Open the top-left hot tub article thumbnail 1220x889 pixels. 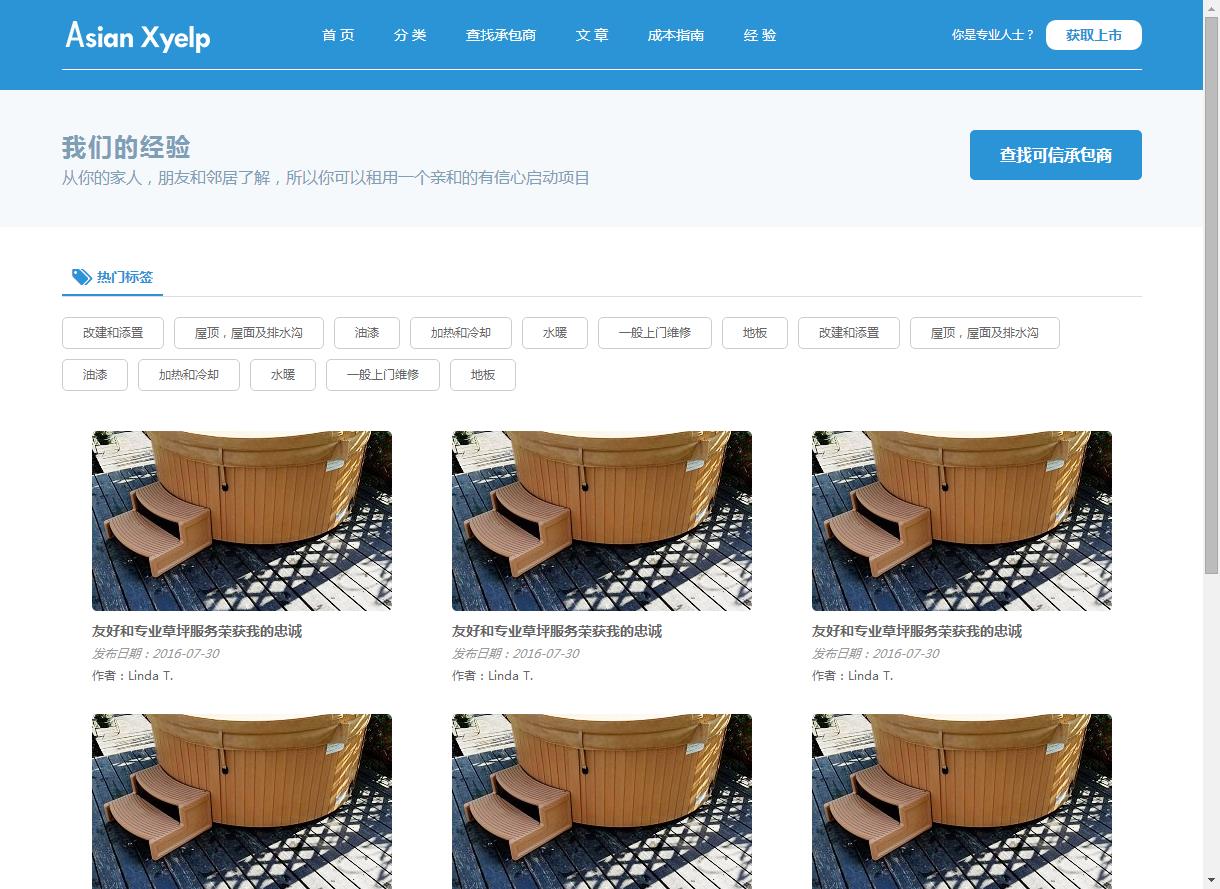click(242, 520)
